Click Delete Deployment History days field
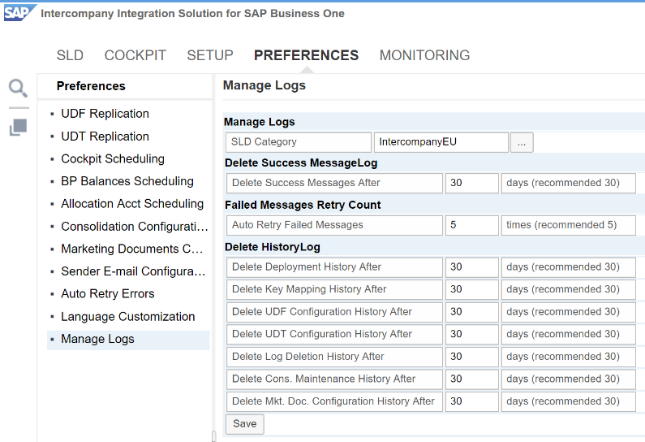Screen dimensions: 645x442 coord(471,267)
